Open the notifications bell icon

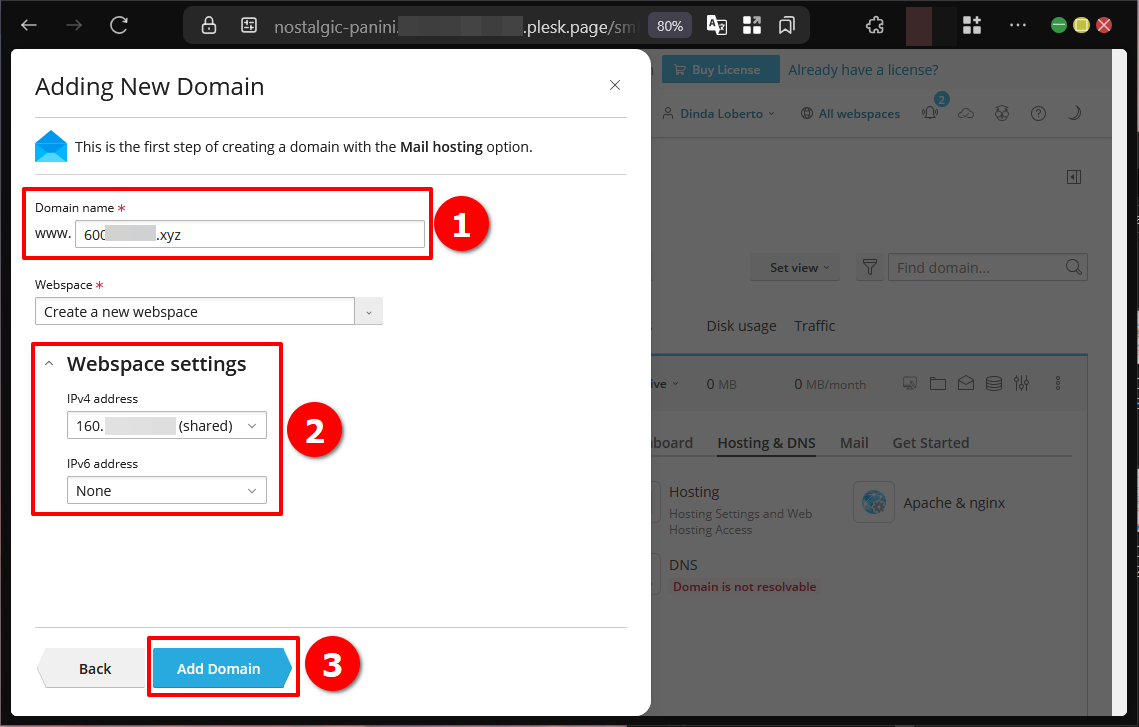[931, 114]
